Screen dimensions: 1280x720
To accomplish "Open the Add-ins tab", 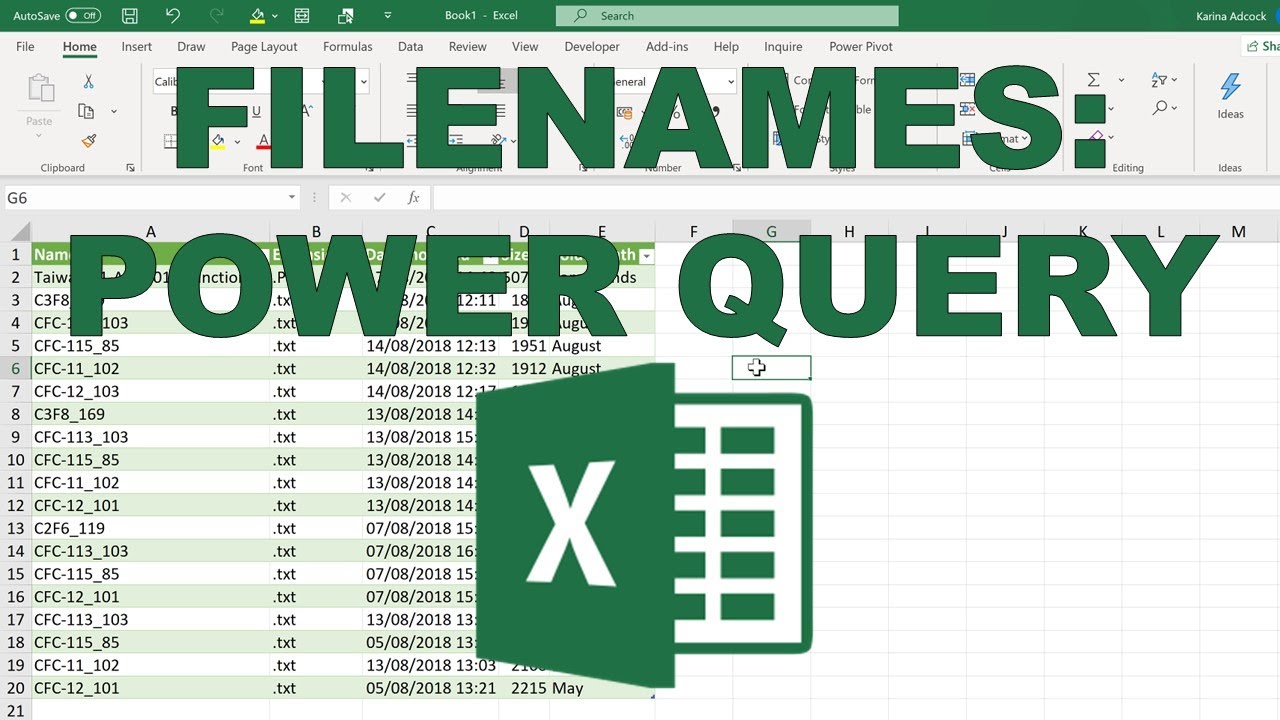I will pos(667,46).
